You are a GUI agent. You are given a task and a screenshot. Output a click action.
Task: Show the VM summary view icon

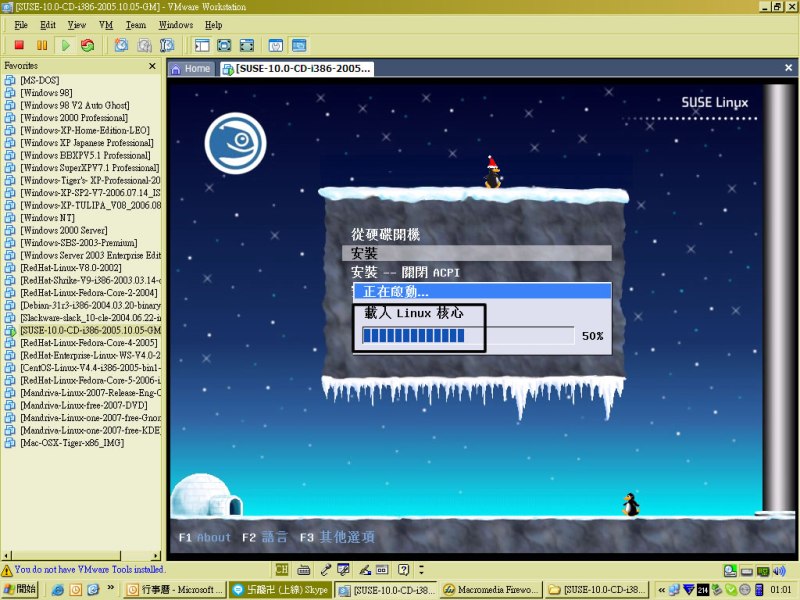point(276,45)
